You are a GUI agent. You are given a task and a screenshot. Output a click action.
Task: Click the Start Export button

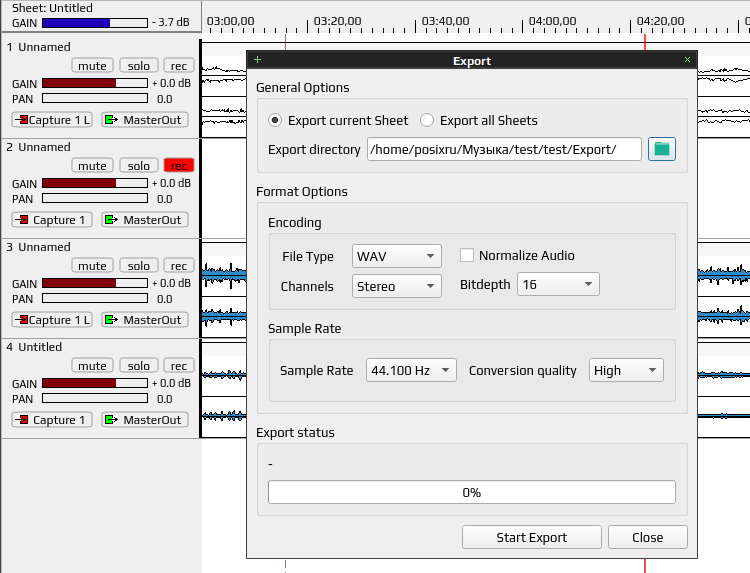coord(531,537)
